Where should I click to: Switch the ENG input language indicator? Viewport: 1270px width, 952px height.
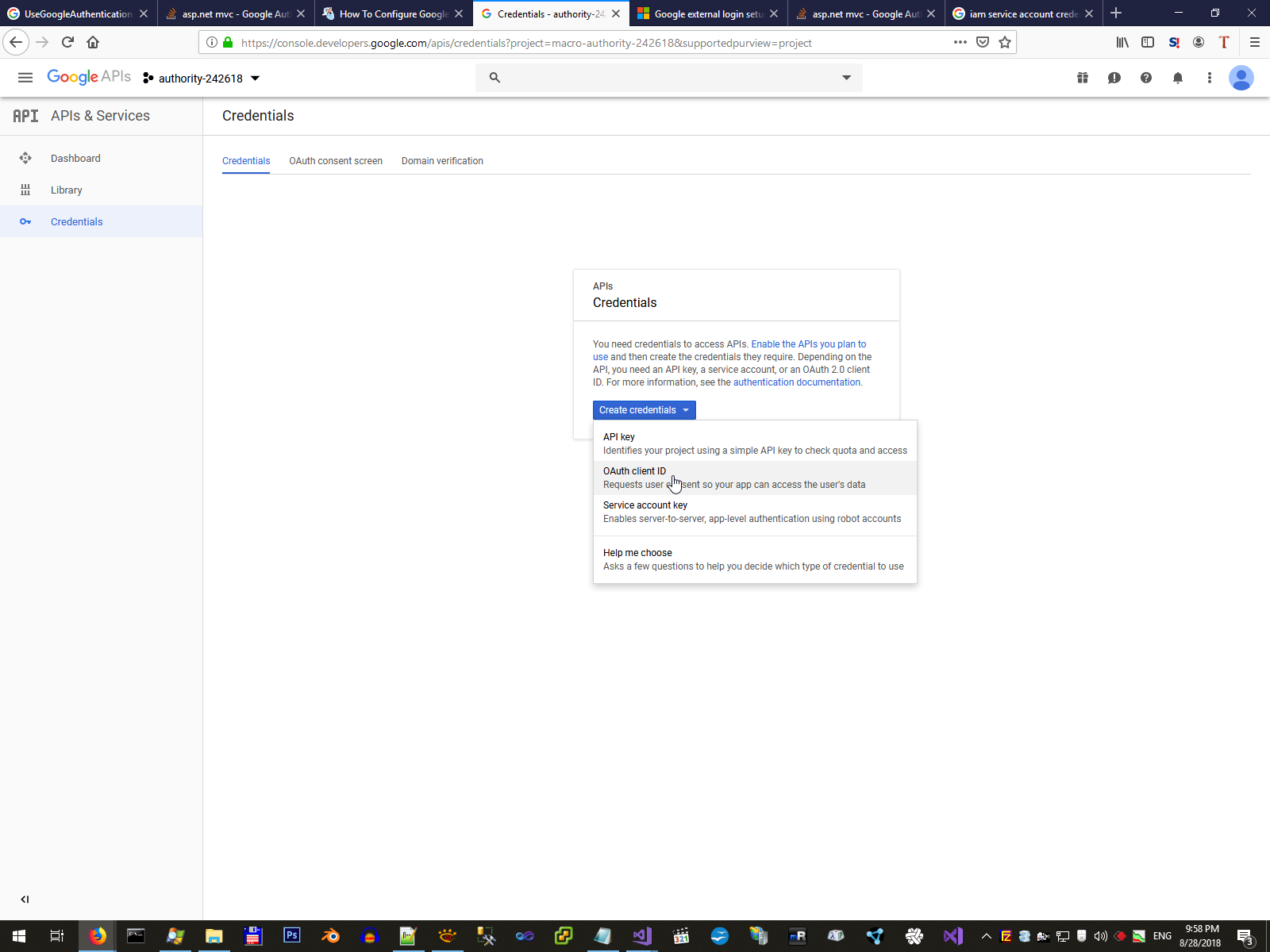click(x=1162, y=936)
